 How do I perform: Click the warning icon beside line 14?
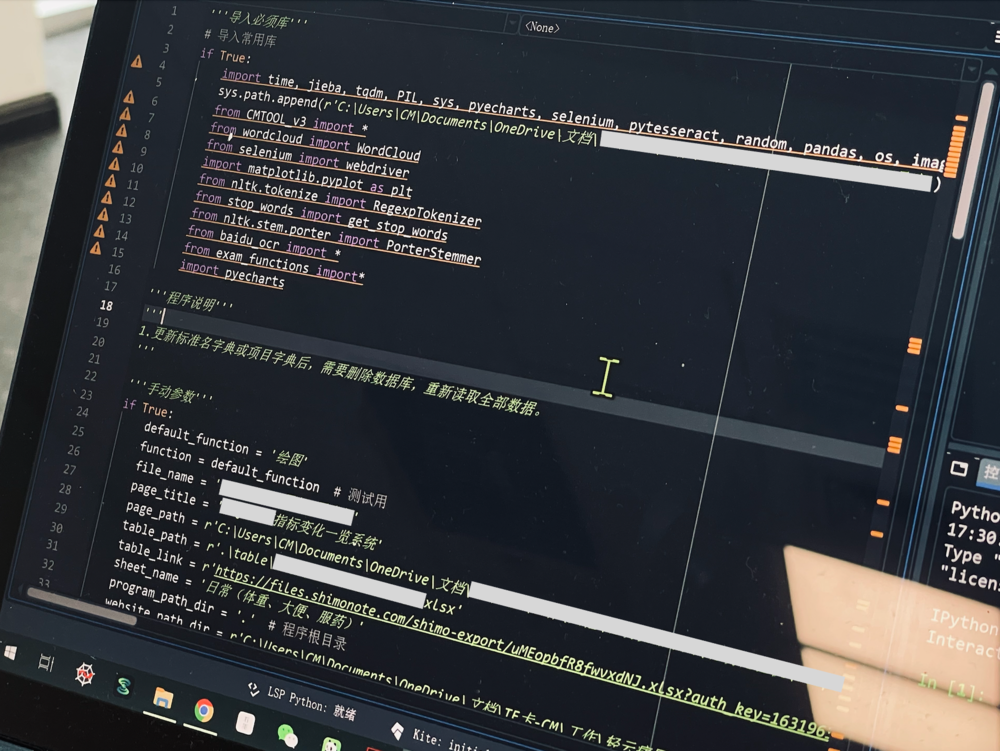pyautogui.click(x=99, y=231)
